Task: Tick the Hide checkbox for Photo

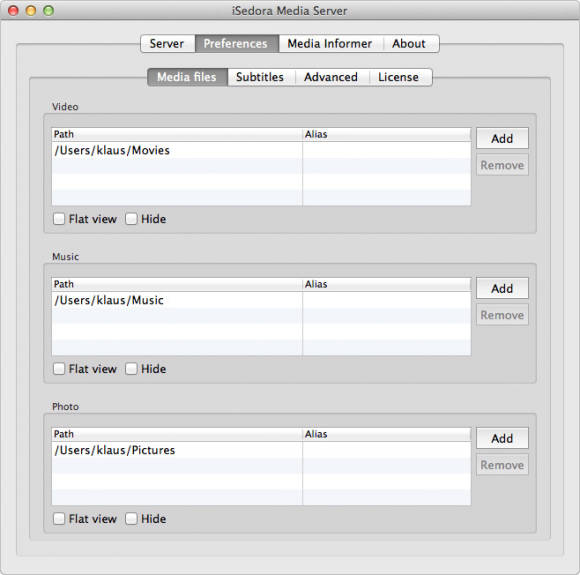Action: pyautogui.click(x=131, y=519)
